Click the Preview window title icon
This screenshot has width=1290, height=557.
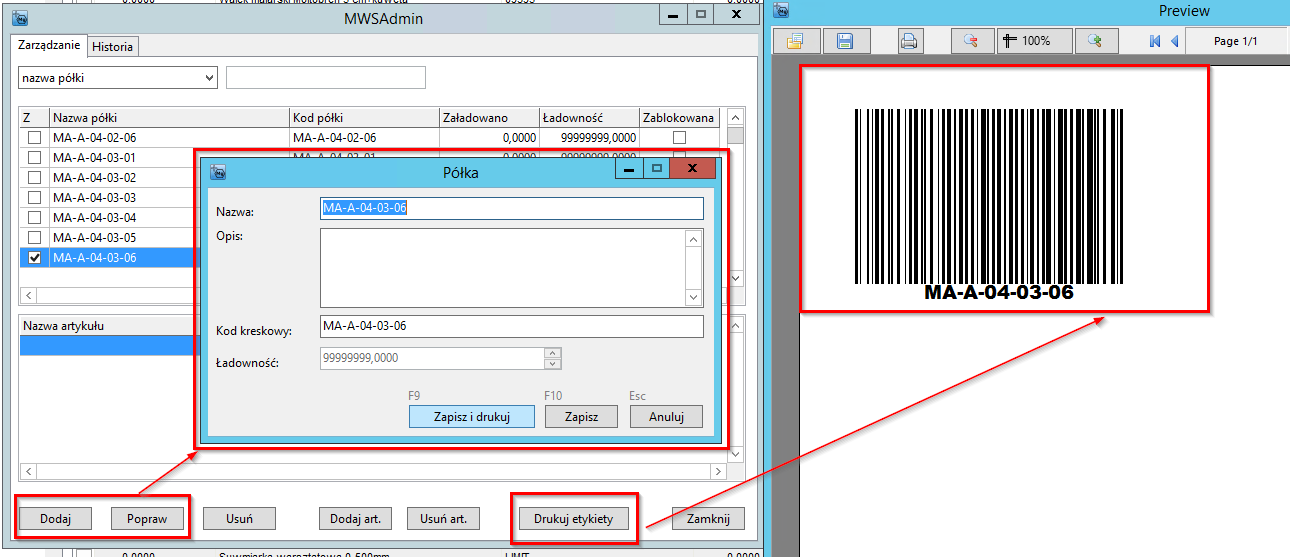[x=782, y=11]
